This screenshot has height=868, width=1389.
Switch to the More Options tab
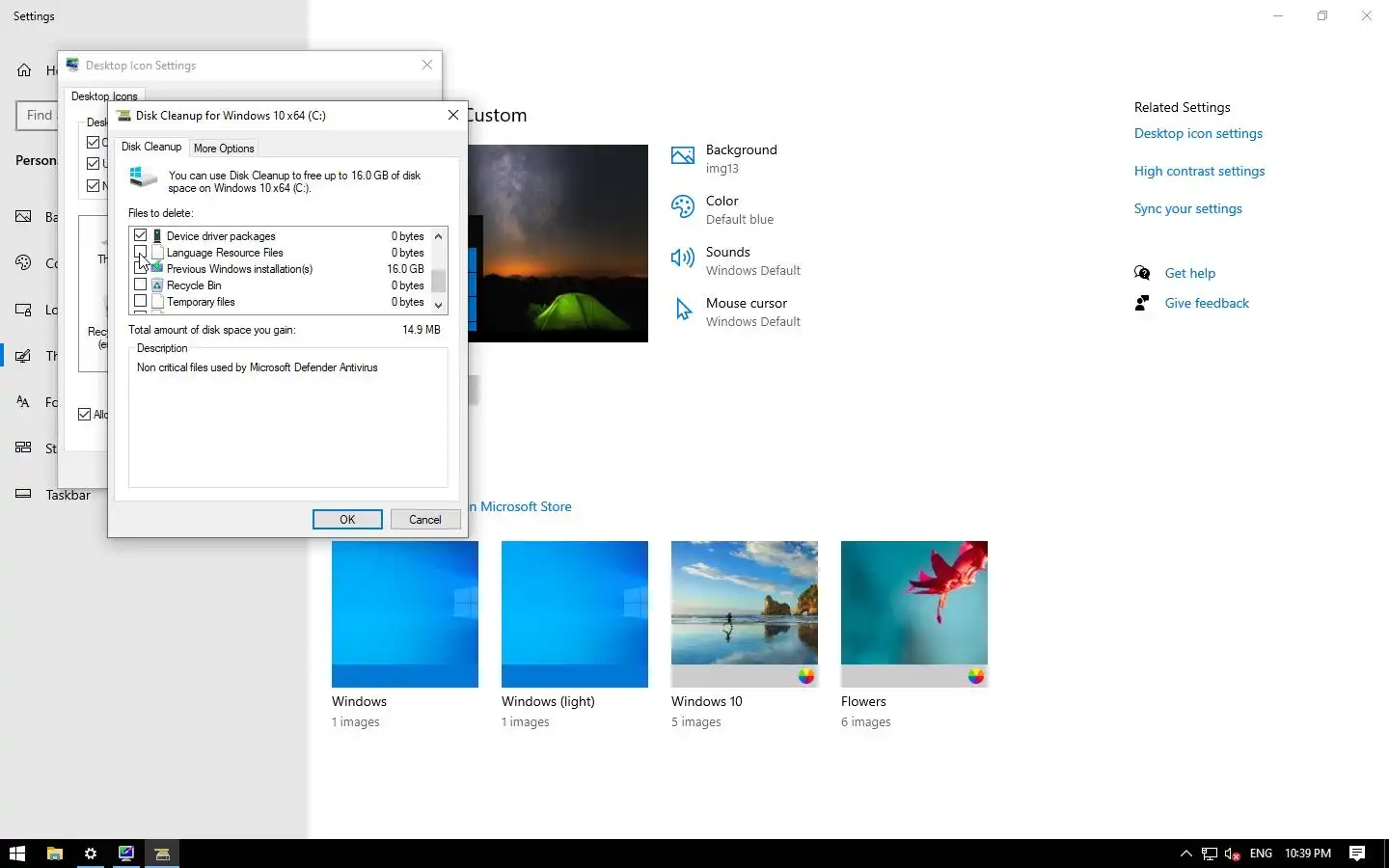point(224,149)
